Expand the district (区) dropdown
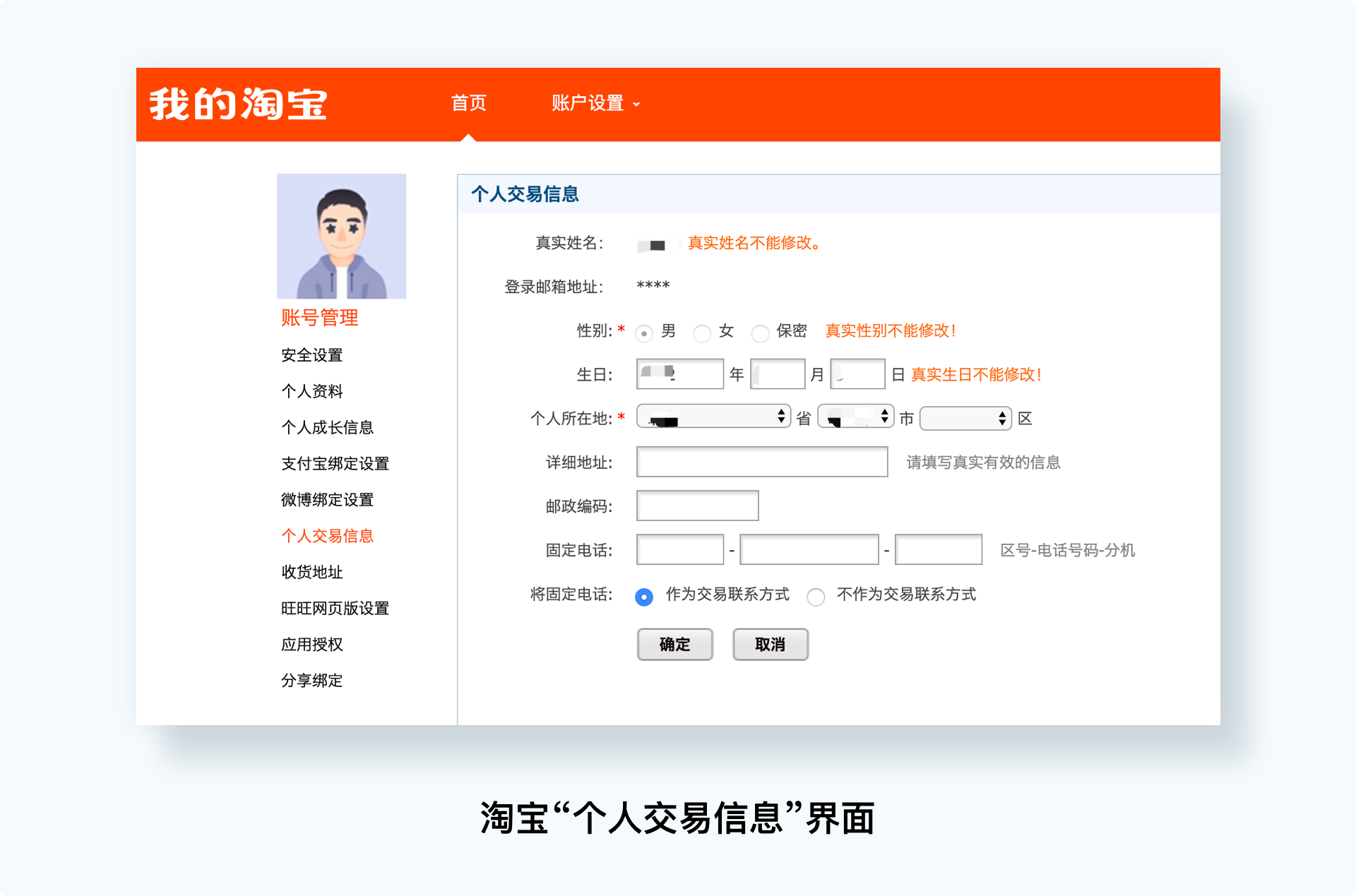 tap(966, 418)
